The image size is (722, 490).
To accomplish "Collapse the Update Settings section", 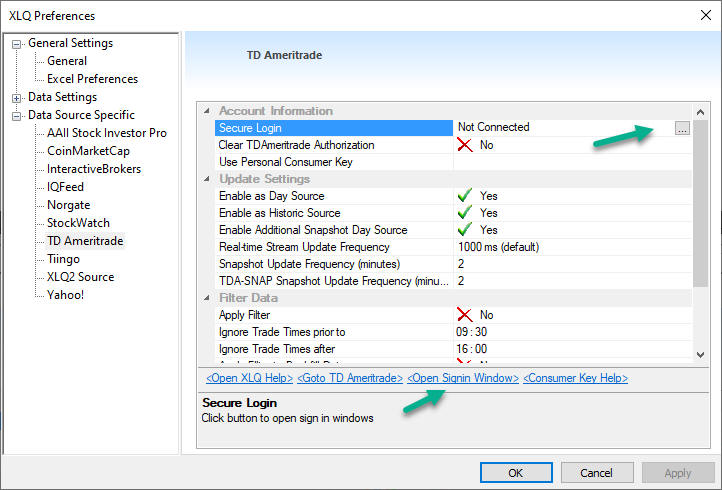I will [207, 179].
